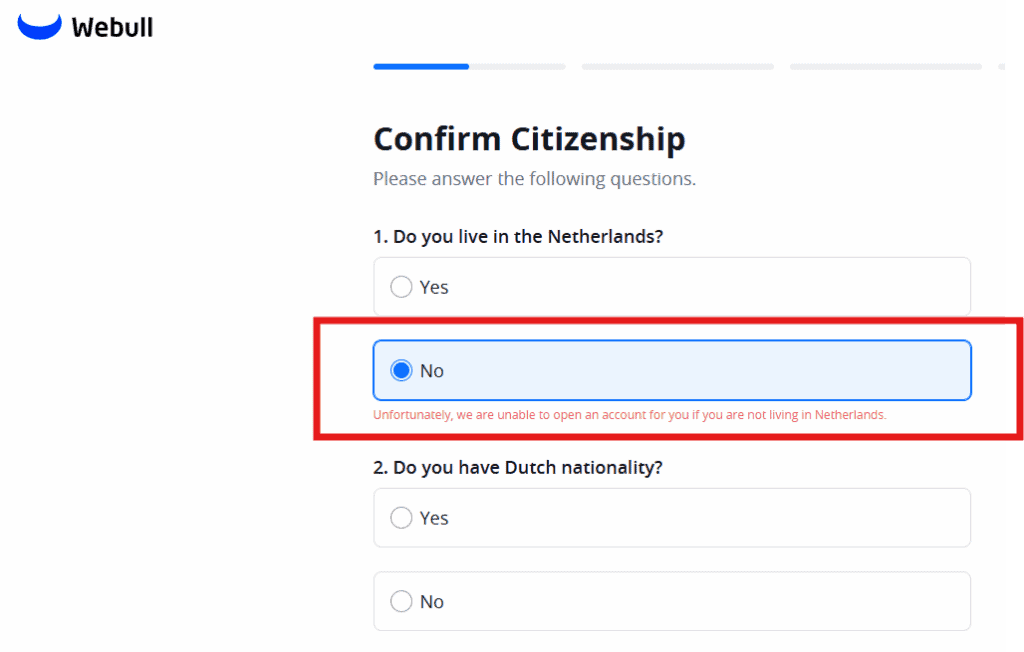The image size is (1024, 652).
Task: Click the red unable-to-open-account error message
Action: (629, 414)
